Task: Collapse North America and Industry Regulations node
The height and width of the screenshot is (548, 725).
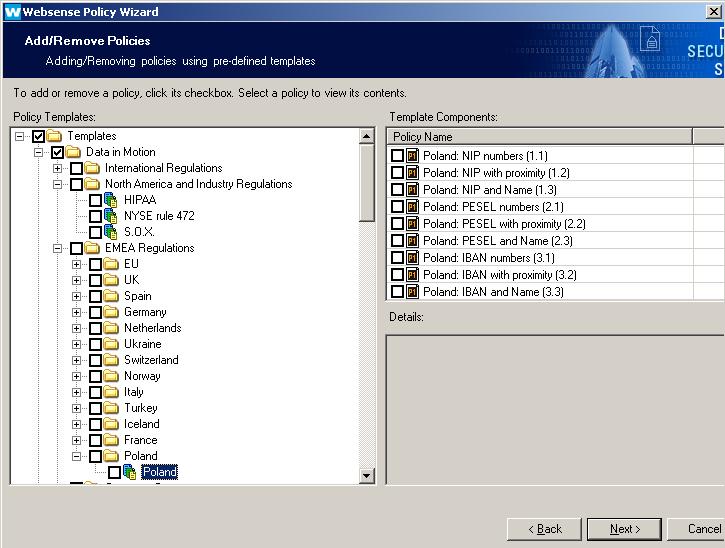Action: 57,184
